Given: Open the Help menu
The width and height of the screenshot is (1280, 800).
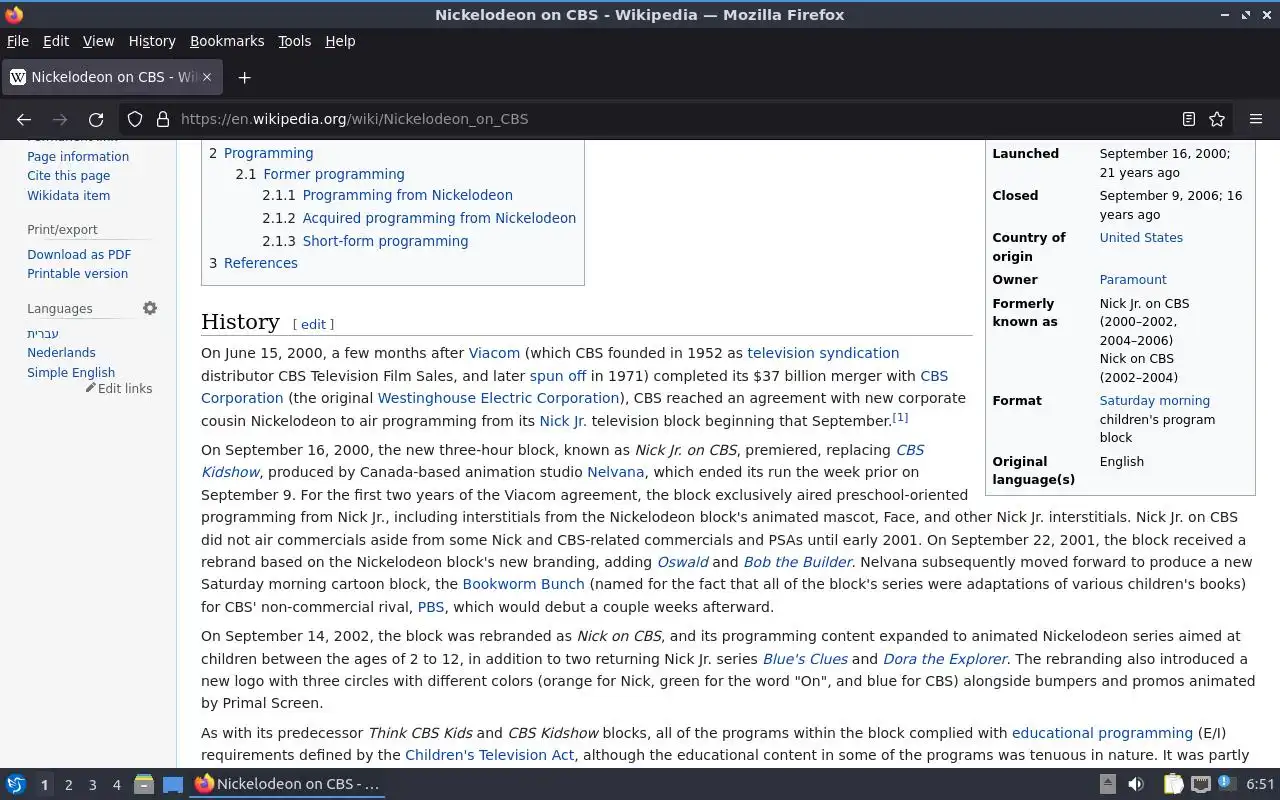Looking at the screenshot, I should click(340, 41).
